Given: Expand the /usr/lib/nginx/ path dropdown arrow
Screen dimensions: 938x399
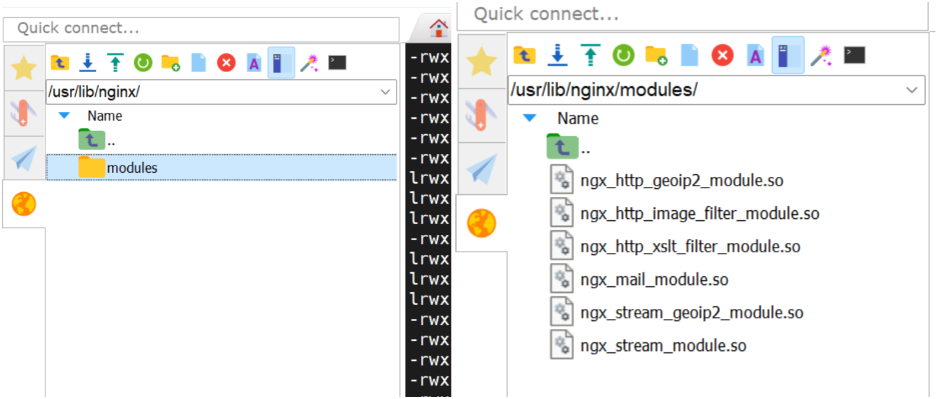Looking at the screenshot, I should coord(386,93).
